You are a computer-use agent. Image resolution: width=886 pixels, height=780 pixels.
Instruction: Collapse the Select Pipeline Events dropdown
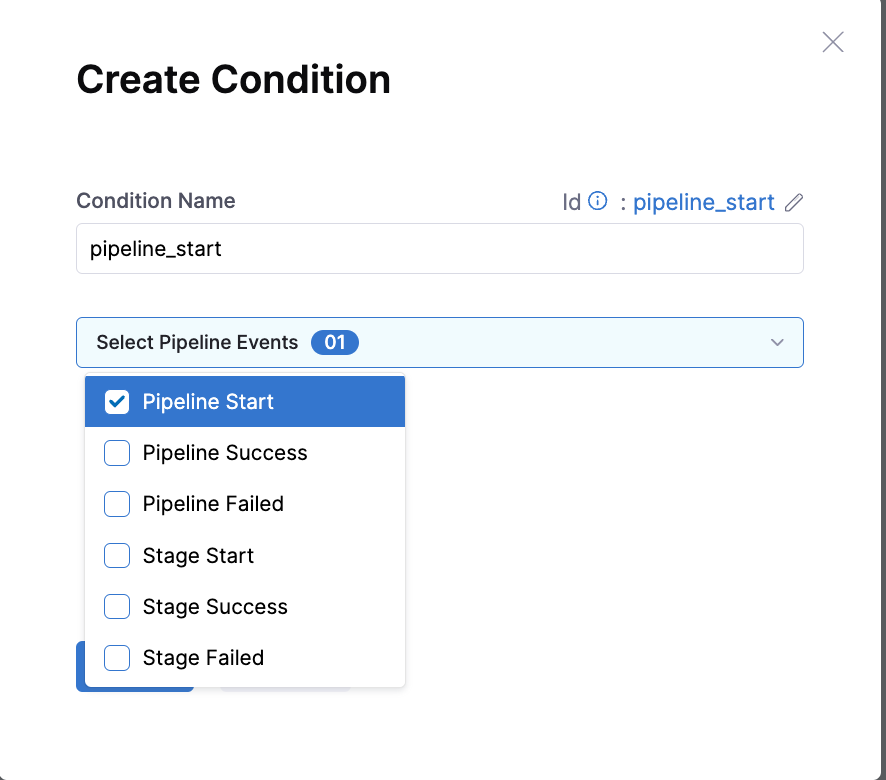(440, 343)
